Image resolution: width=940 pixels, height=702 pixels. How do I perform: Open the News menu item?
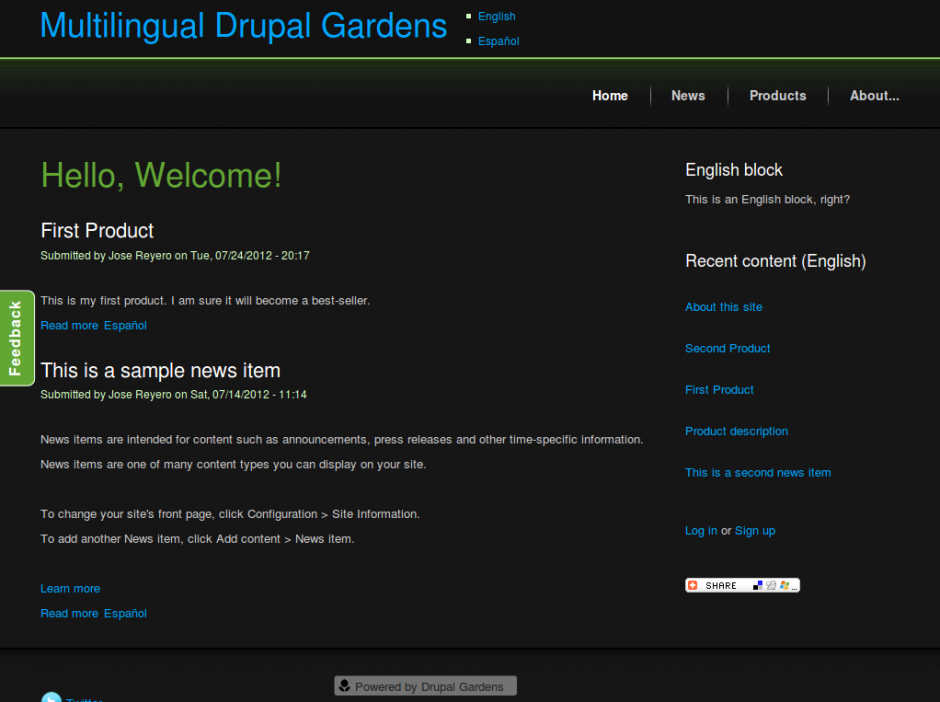tap(688, 96)
